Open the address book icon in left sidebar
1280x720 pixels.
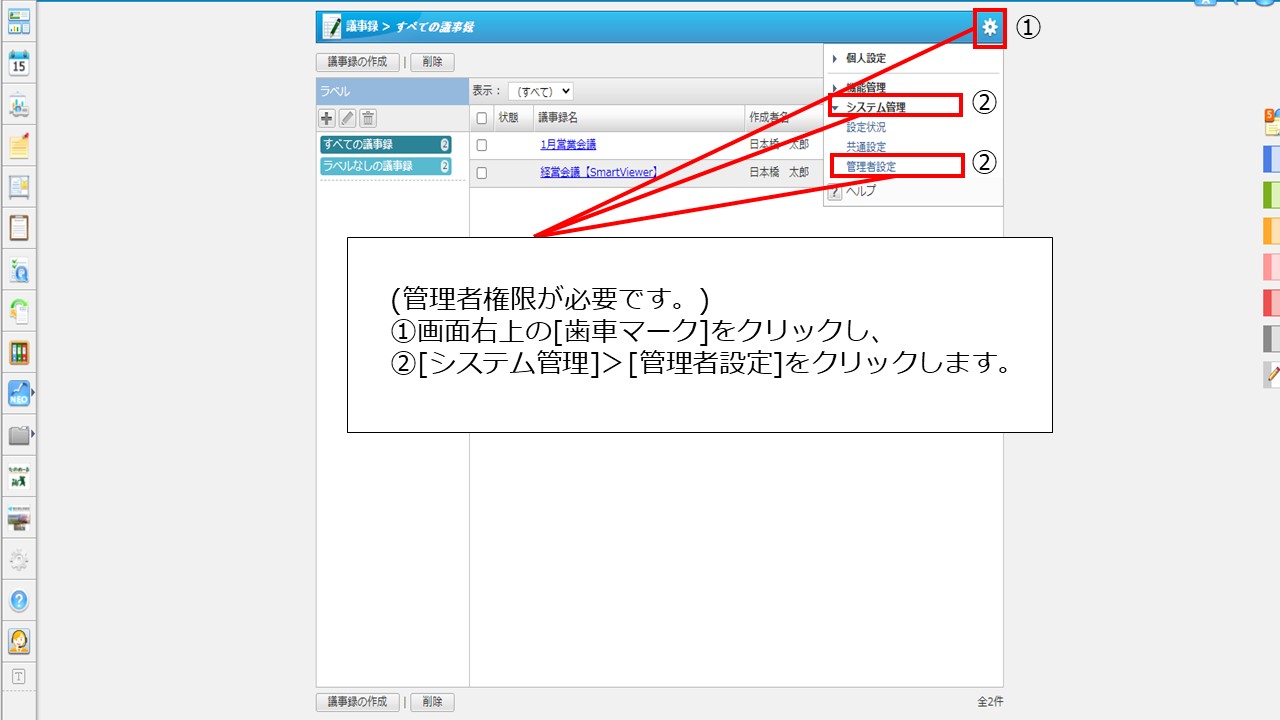pyautogui.click(x=19, y=187)
